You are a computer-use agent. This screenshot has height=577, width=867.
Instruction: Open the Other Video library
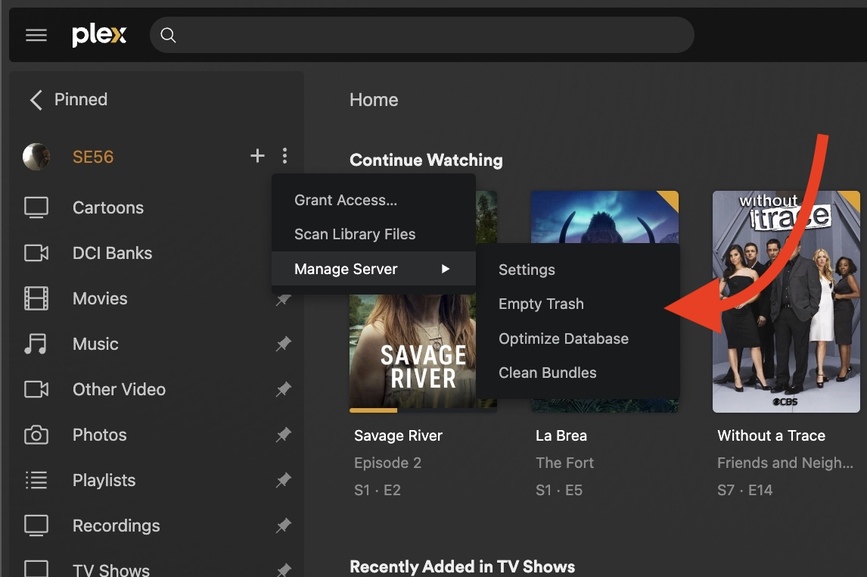pos(119,389)
